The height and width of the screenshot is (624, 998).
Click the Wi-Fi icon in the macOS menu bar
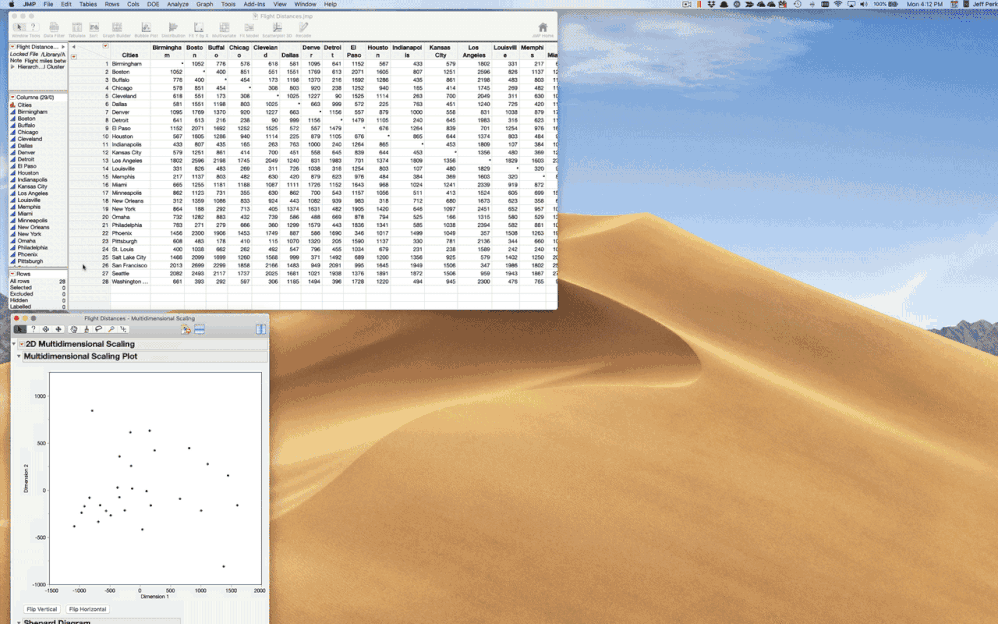click(838, 4)
